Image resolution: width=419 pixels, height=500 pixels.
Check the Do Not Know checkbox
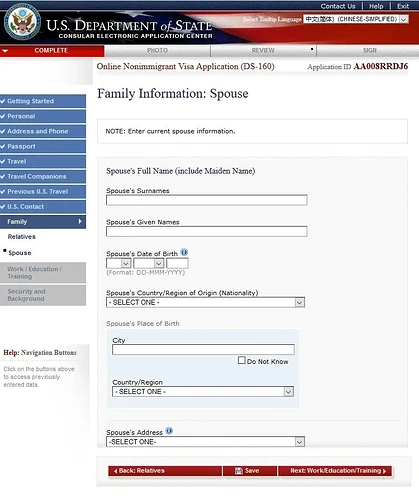point(241,360)
